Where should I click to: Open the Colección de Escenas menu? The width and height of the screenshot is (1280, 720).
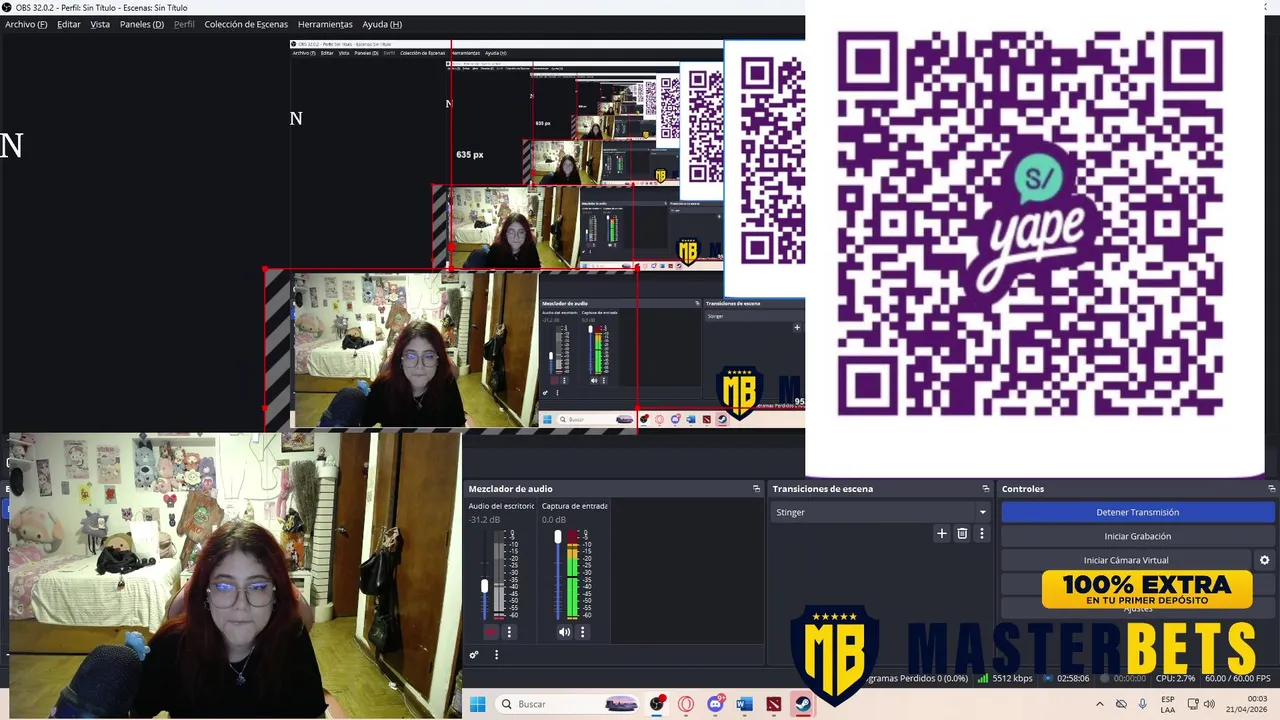[x=246, y=24]
